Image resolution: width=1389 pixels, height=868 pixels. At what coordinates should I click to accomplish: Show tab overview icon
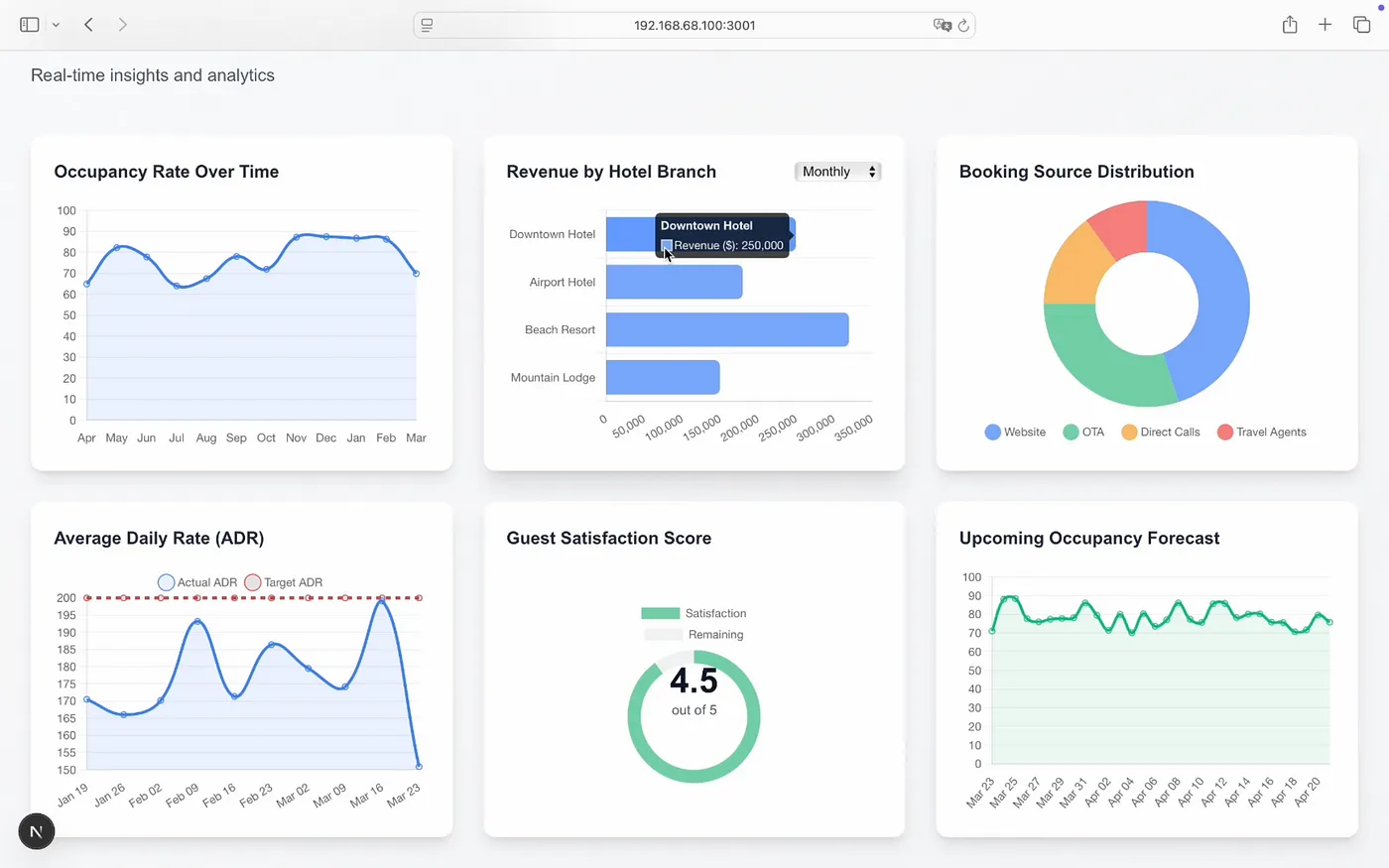[1361, 25]
